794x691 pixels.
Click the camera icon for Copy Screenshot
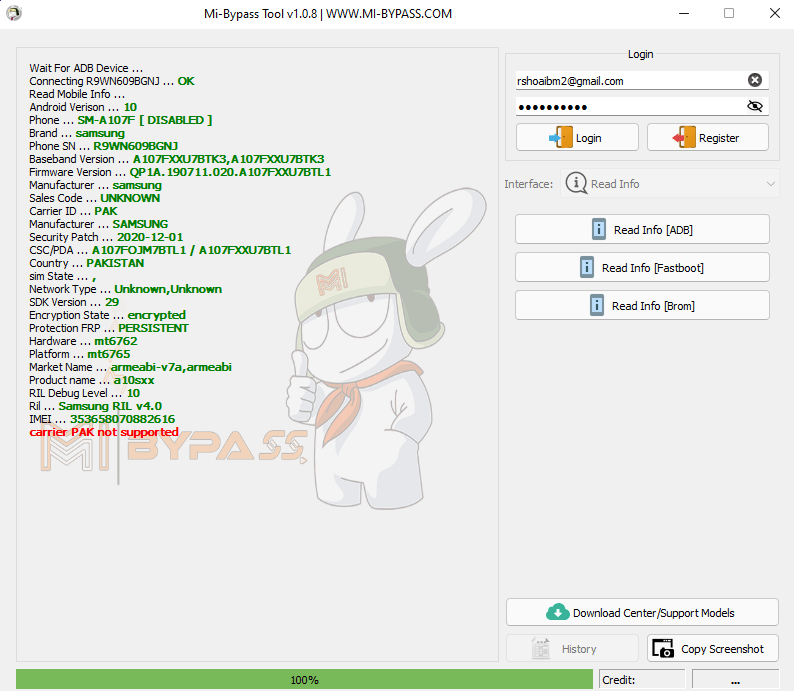(663, 649)
